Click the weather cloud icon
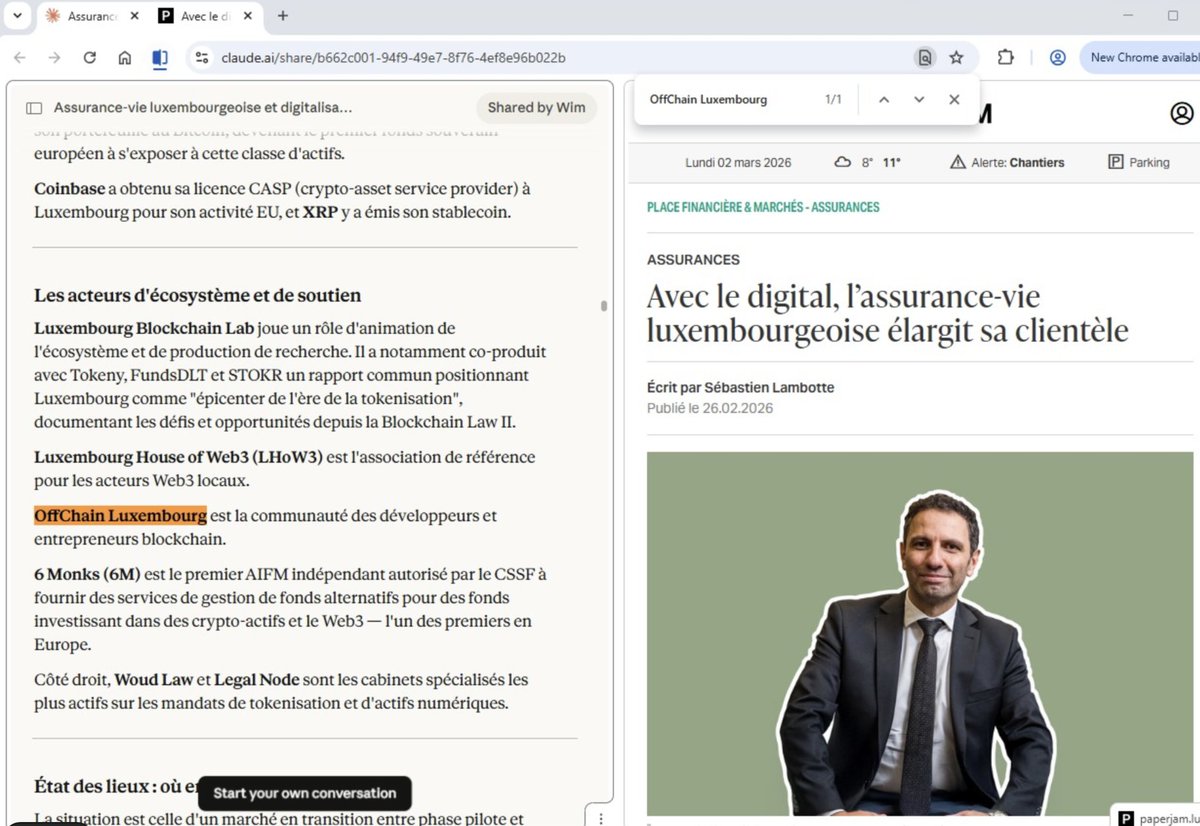Image resolution: width=1200 pixels, height=826 pixels. pyautogui.click(x=843, y=162)
